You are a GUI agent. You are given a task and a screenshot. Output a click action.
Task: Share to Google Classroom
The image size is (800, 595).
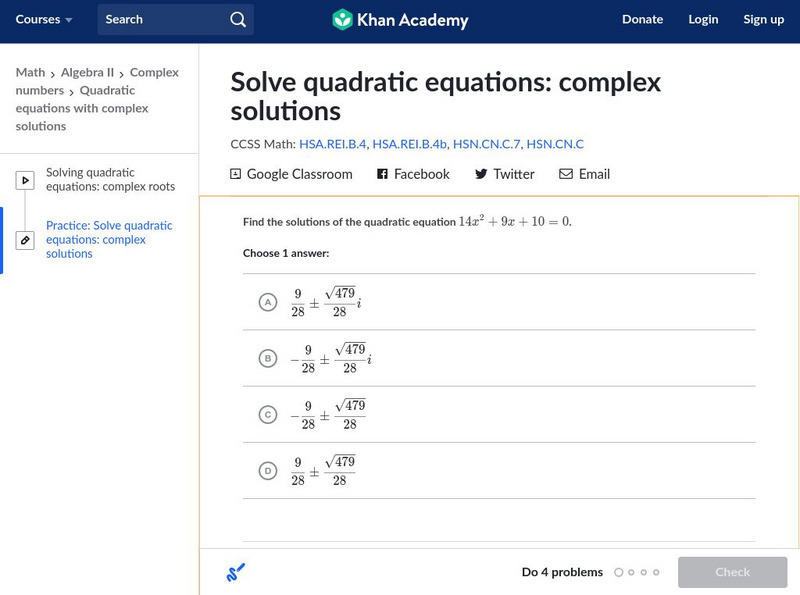pos(291,174)
